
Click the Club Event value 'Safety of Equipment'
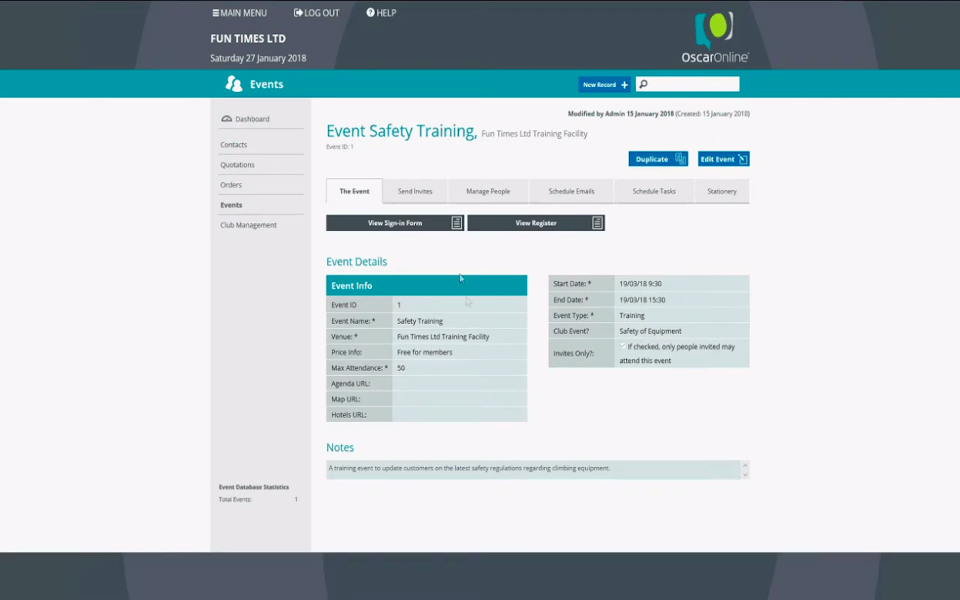pyautogui.click(x=650, y=331)
